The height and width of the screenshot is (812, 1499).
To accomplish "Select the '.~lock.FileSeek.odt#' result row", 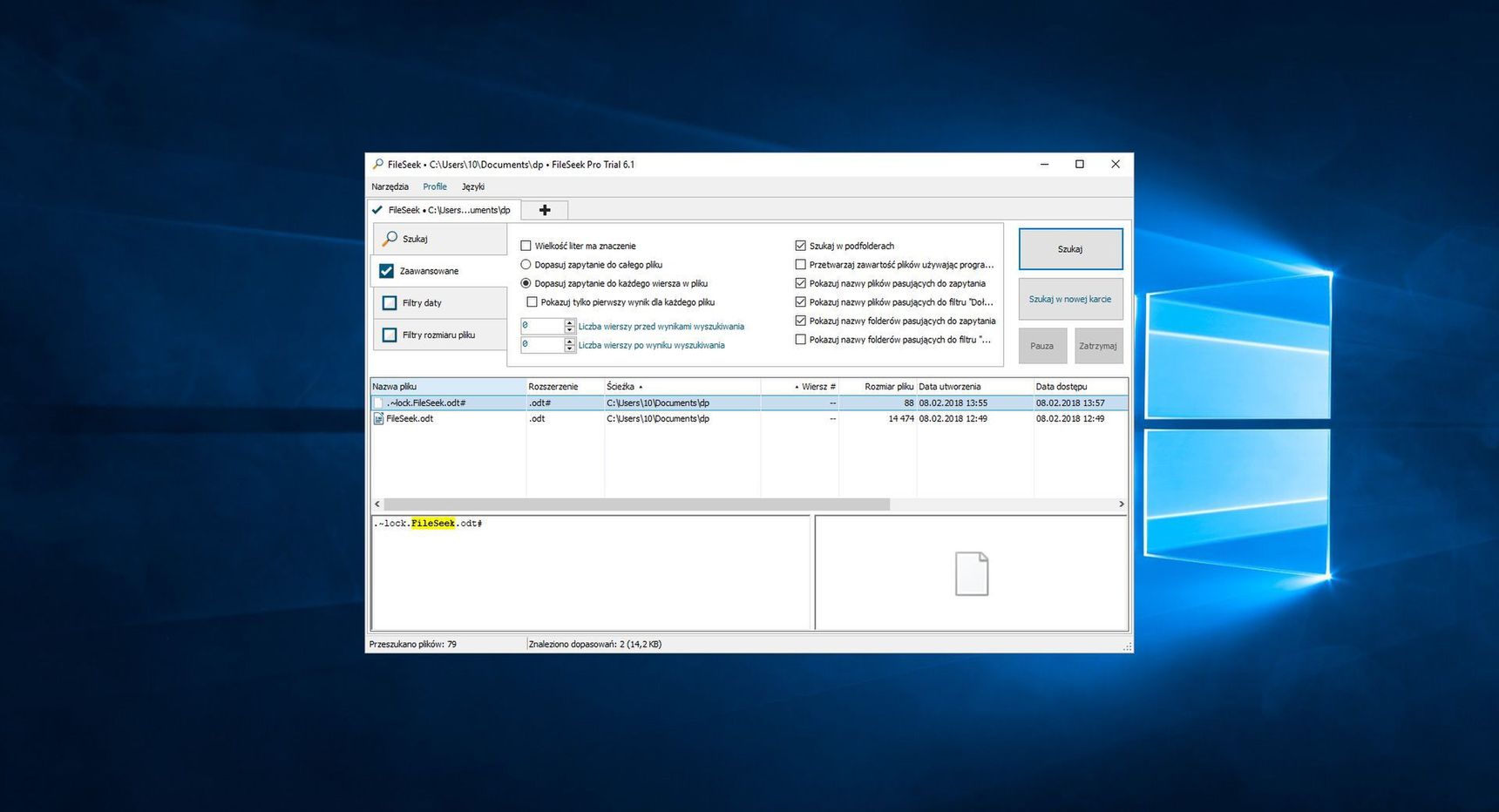I will click(x=749, y=403).
